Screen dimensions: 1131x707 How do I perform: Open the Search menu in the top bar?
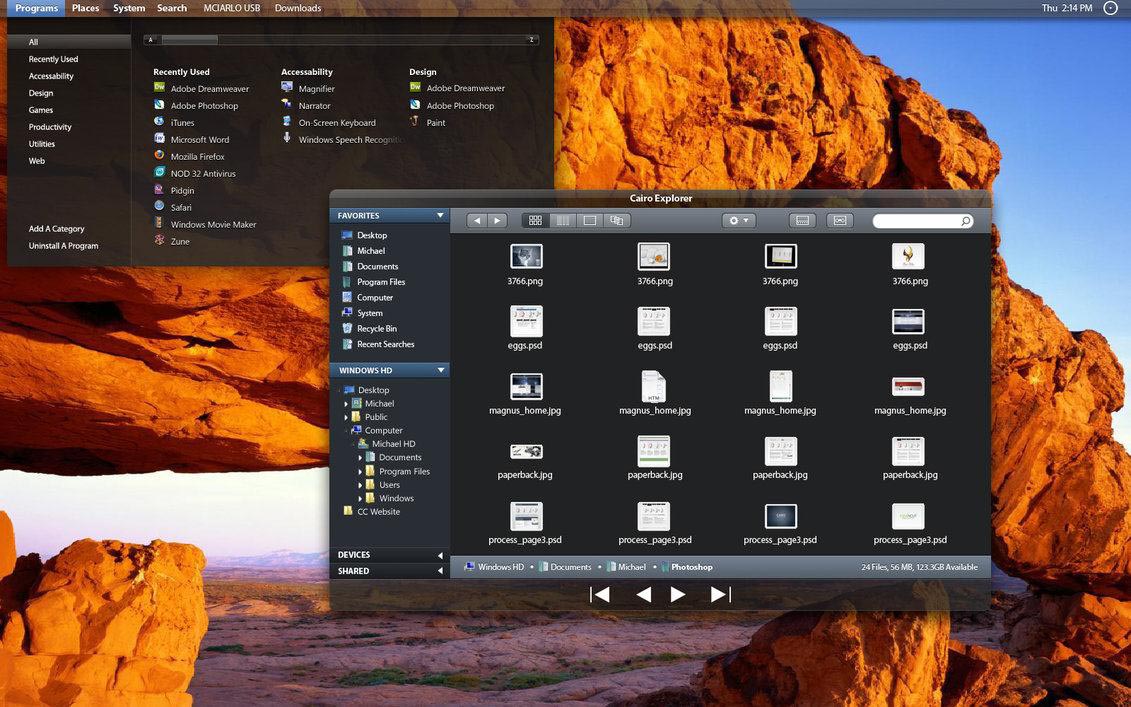click(172, 8)
